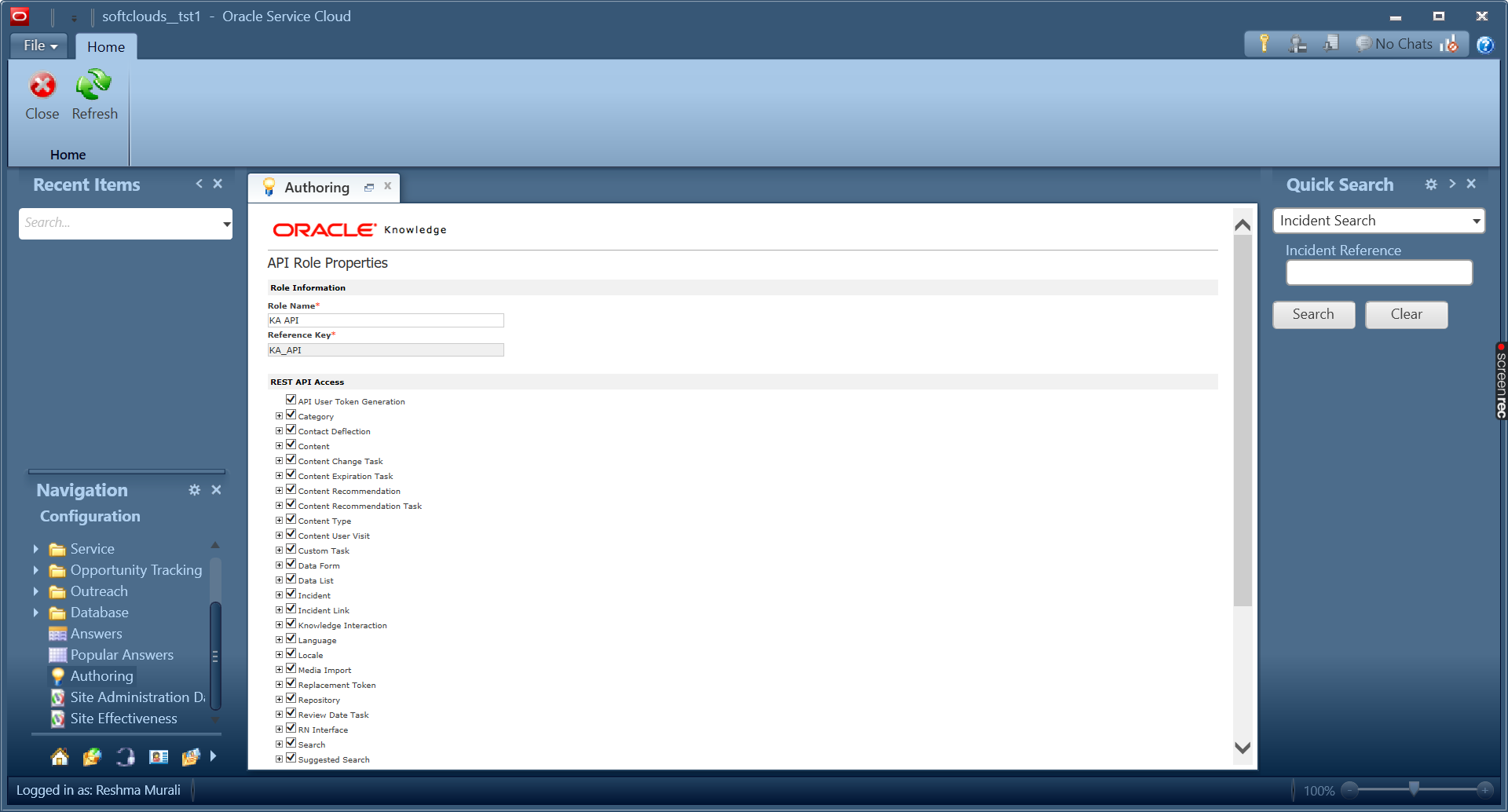The width and height of the screenshot is (1508, 812).
Task: Toggle the Incident access checkbox
Action: pyautogui.click(x=291, y=594)
